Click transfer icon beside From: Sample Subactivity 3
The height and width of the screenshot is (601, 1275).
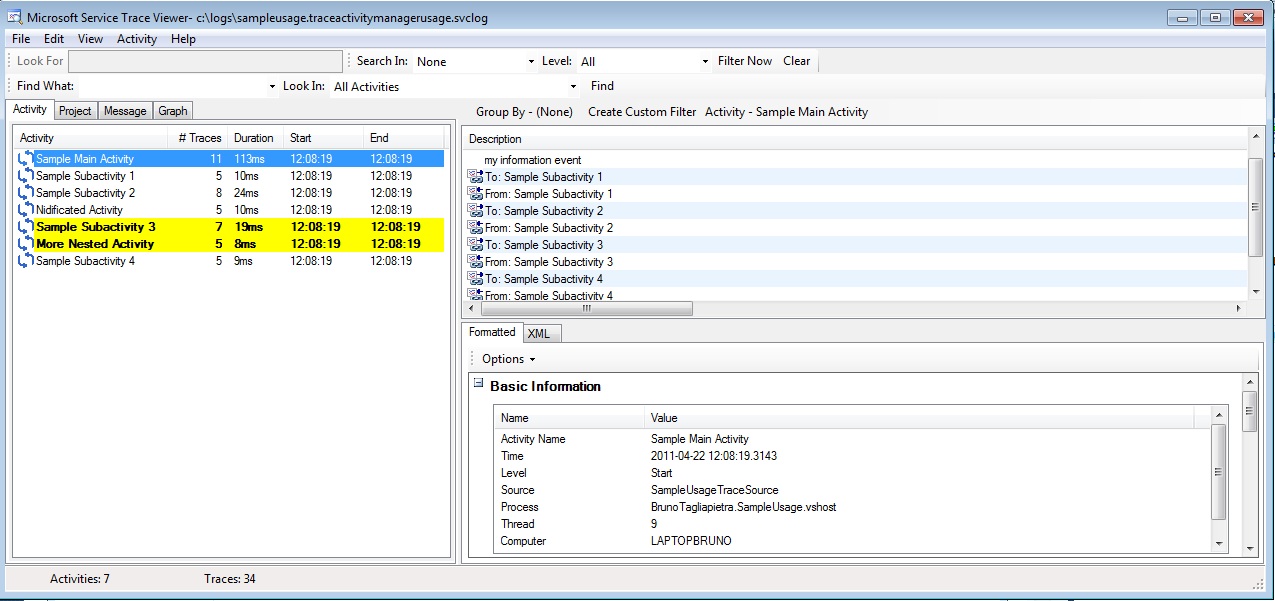click(475, 262)
